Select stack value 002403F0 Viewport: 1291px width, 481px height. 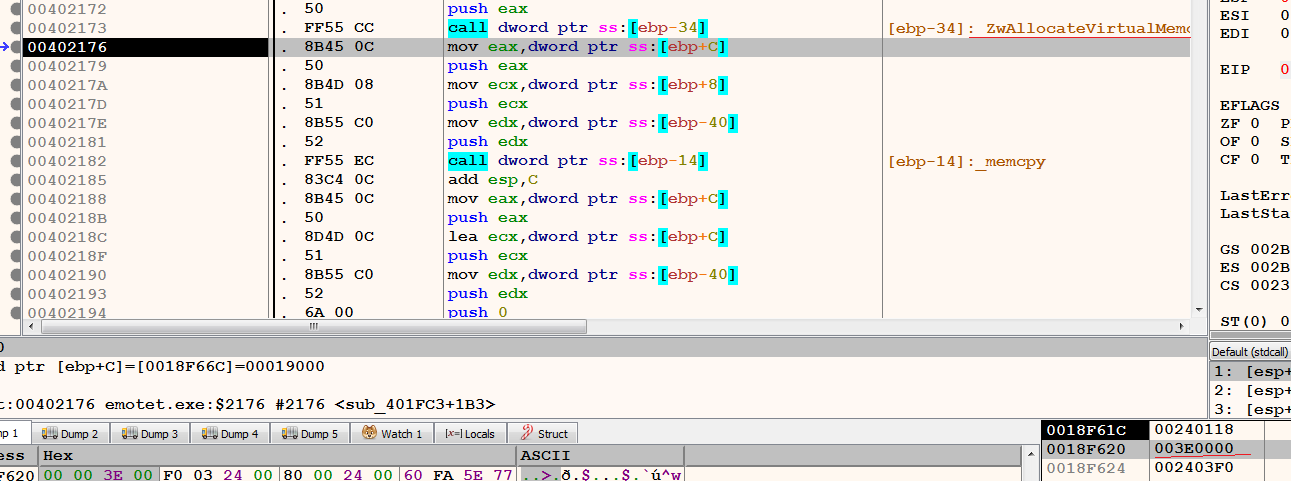tap(1194, 468)
